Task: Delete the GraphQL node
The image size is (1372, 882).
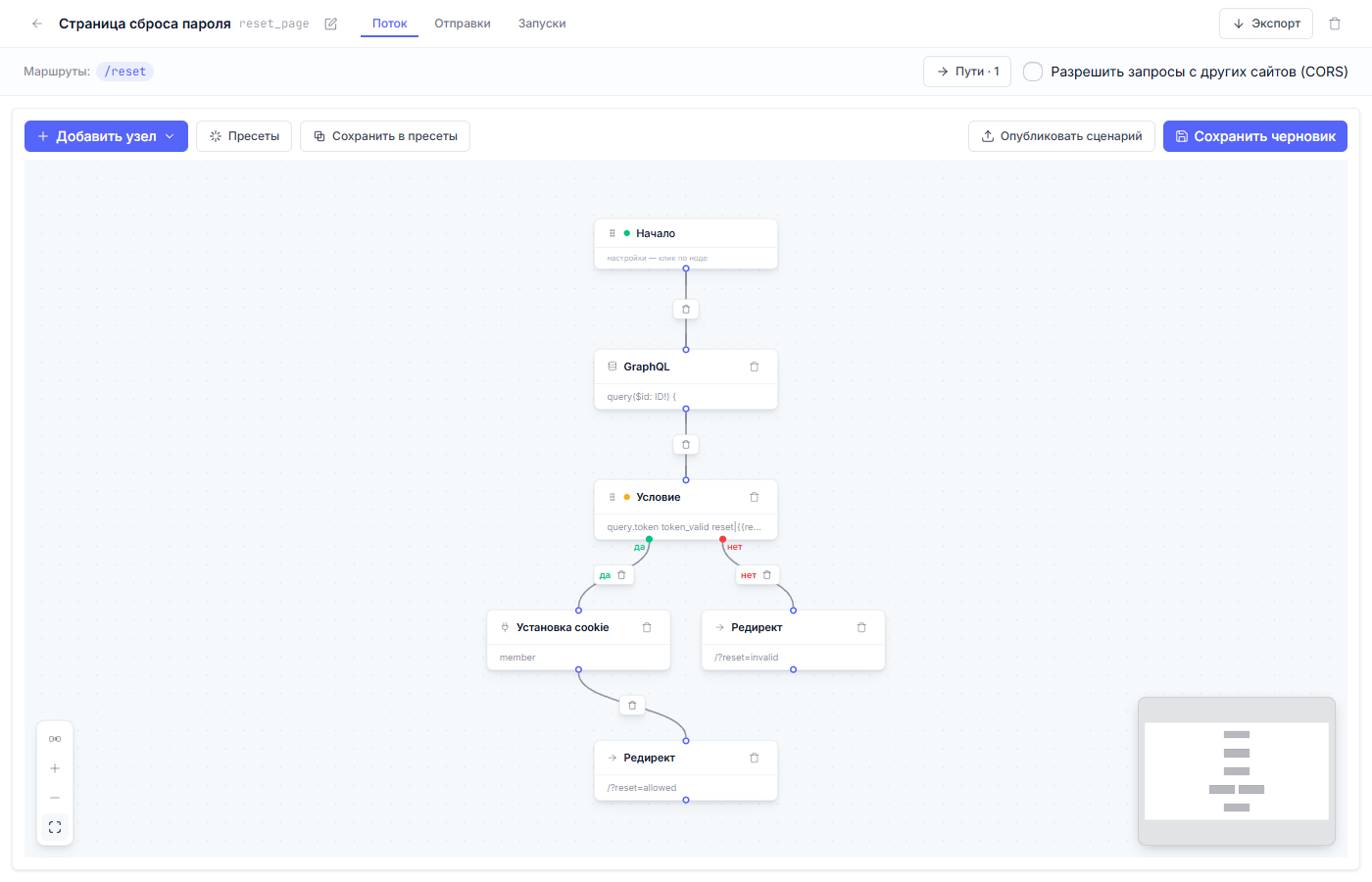Action: [x=755, y=367]
